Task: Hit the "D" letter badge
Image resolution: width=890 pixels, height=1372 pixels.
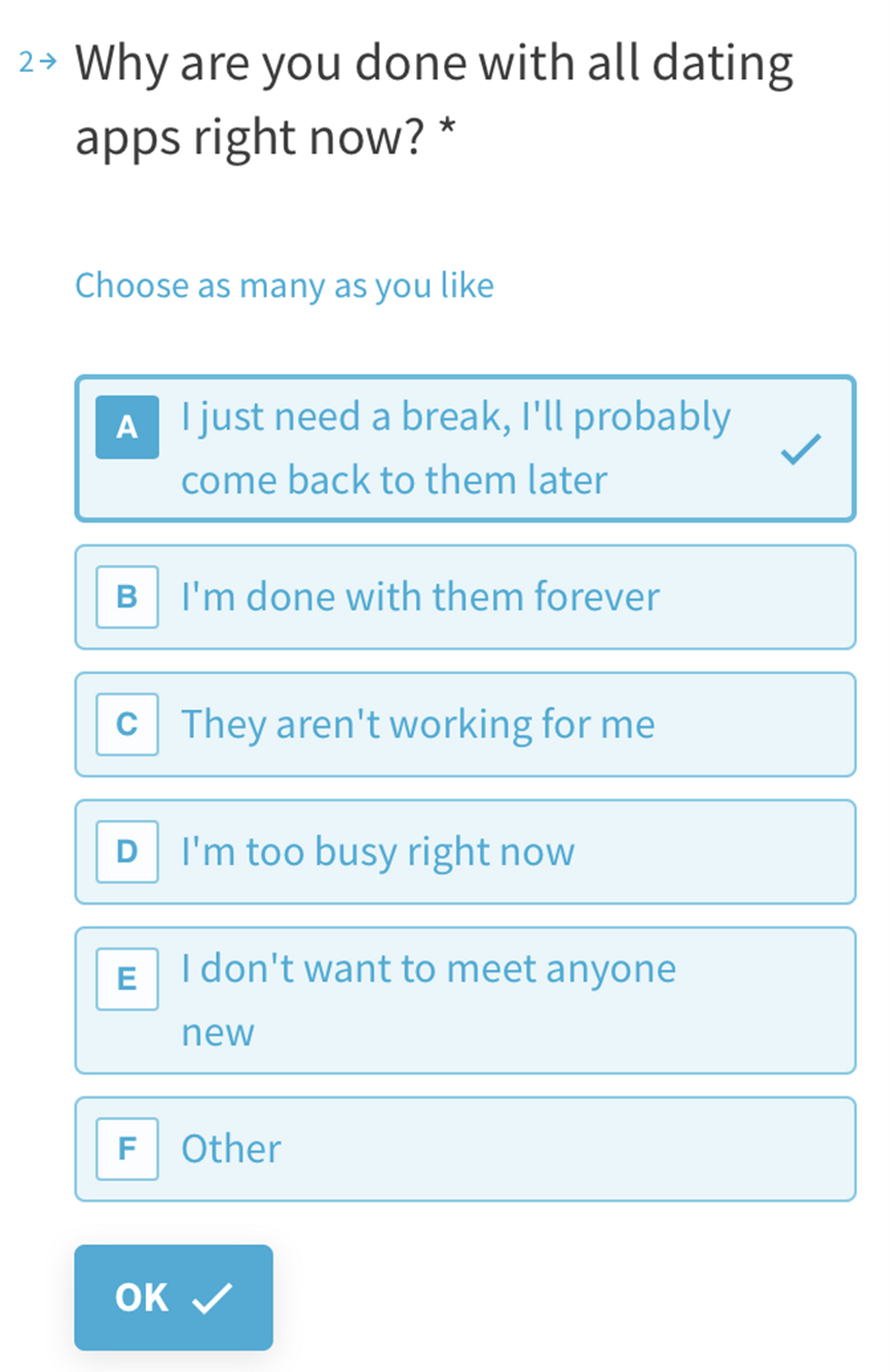Action: pyautogui.click(x=127, y=851)
